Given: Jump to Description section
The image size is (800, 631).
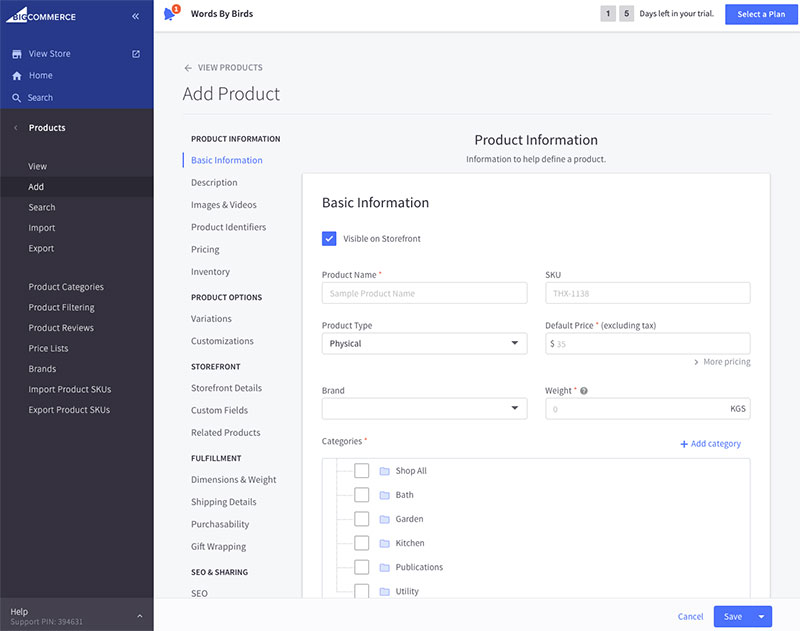Looking at the screenshot, I should 214,183.
